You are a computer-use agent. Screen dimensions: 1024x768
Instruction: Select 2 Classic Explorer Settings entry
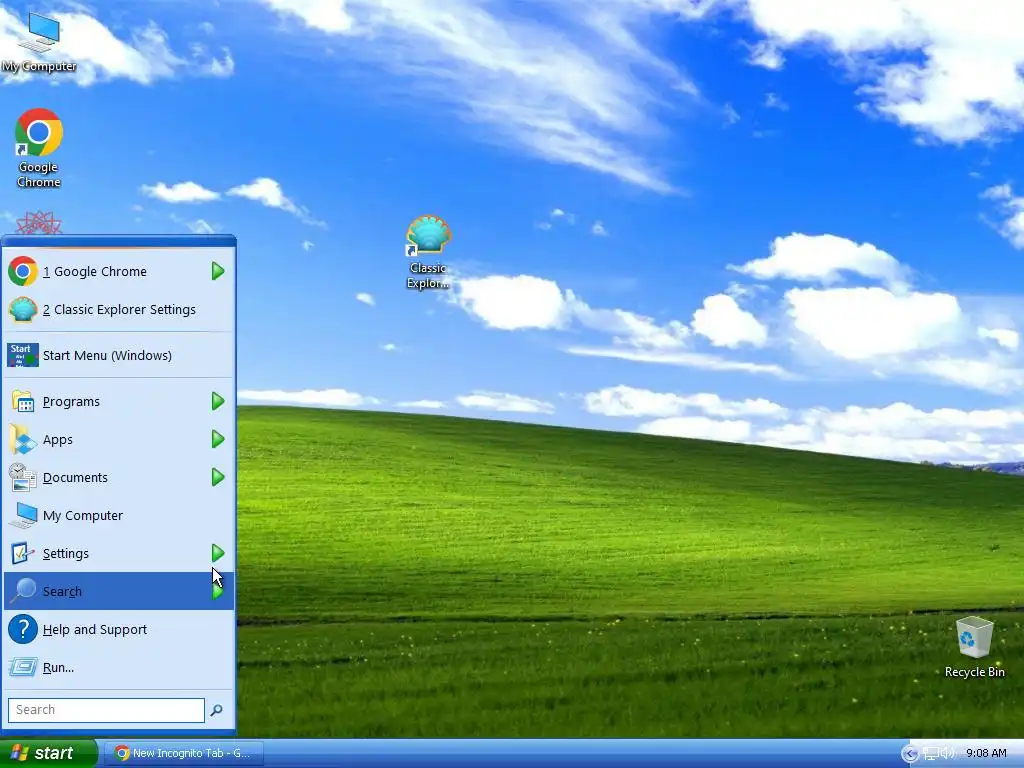pos(119,310)
